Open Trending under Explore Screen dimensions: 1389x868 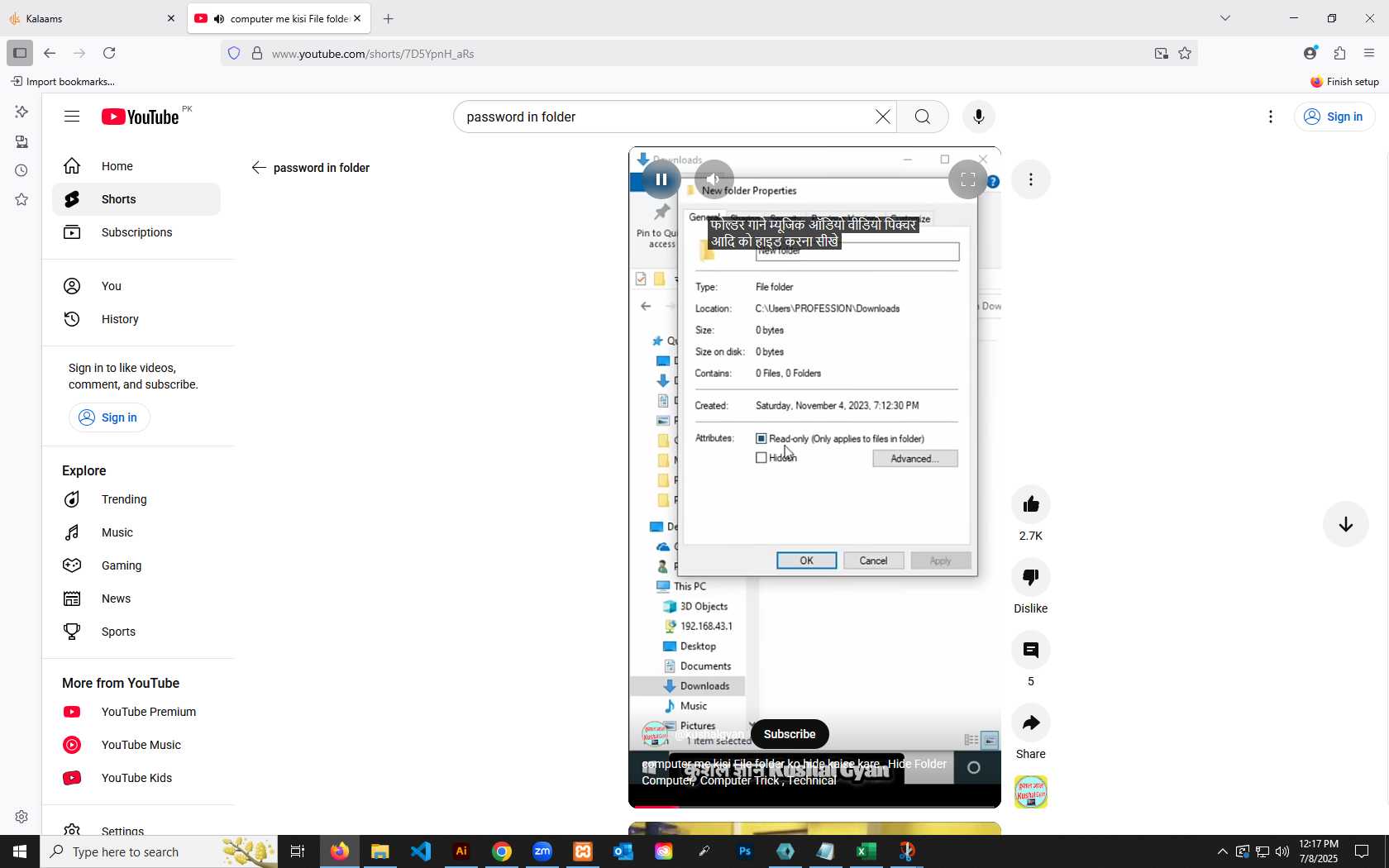pyautogui.click(x=136, y=499)
